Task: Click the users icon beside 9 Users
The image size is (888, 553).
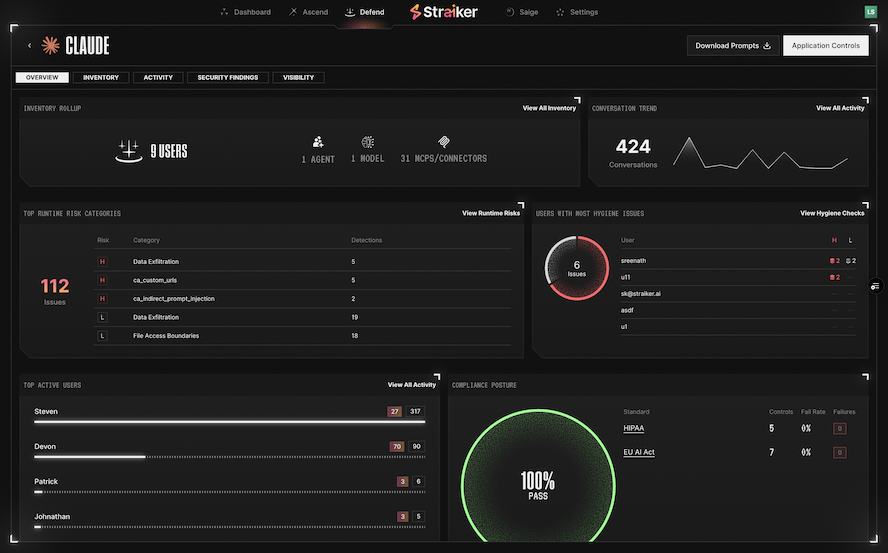Action: point(129,151)
